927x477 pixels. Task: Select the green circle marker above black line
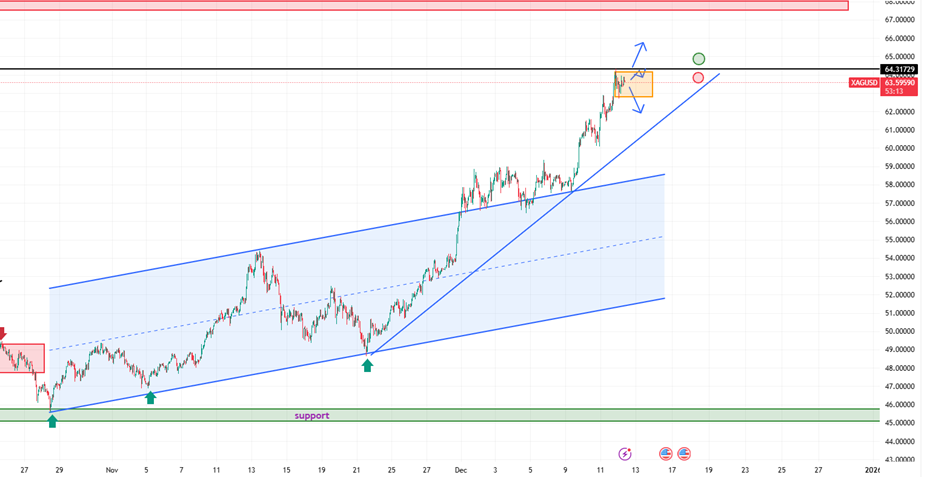(699, 59)
